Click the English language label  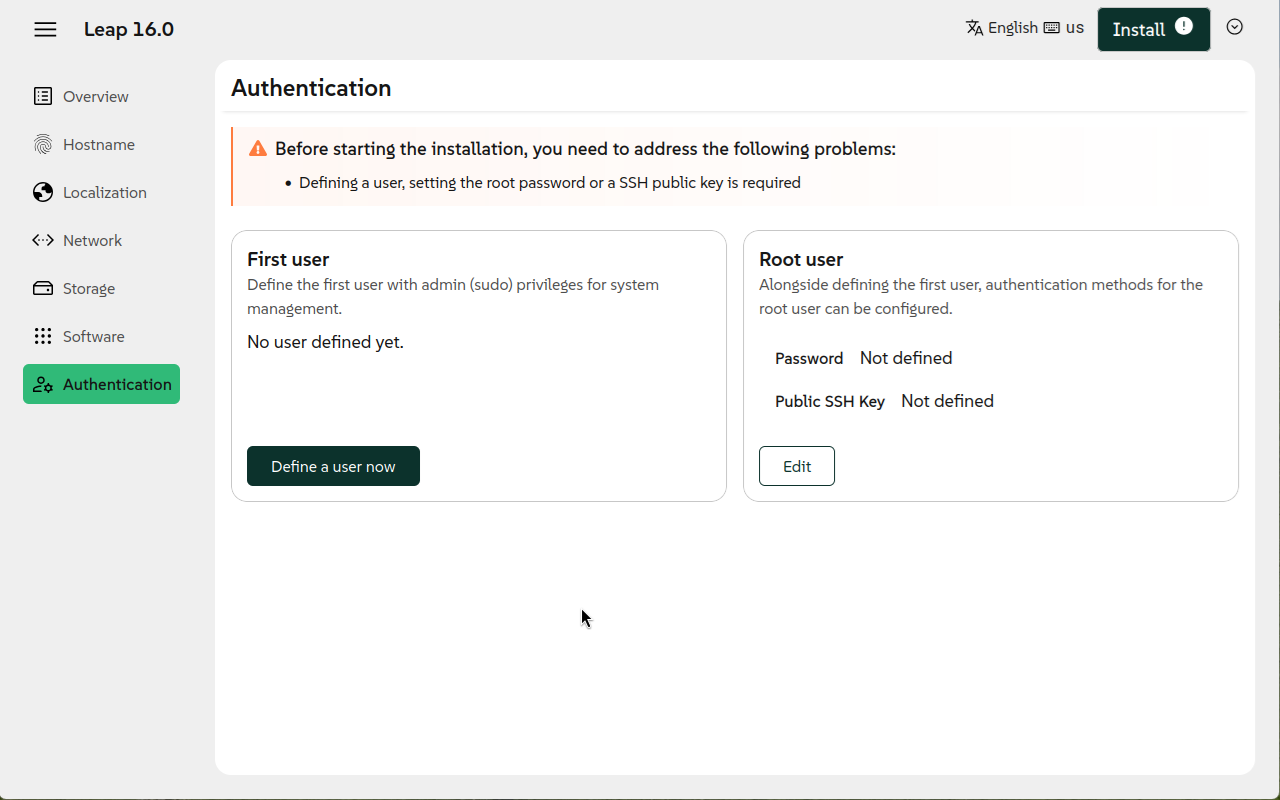coord(1012,28)
